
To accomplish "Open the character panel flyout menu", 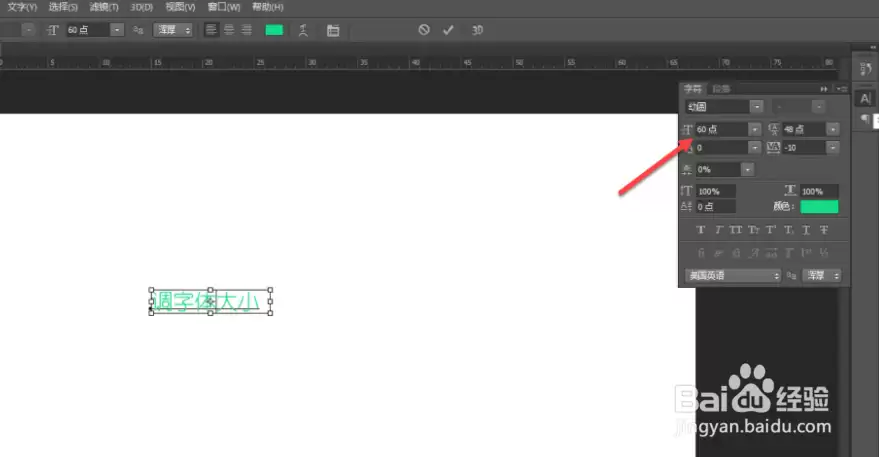I will [841, 89].
